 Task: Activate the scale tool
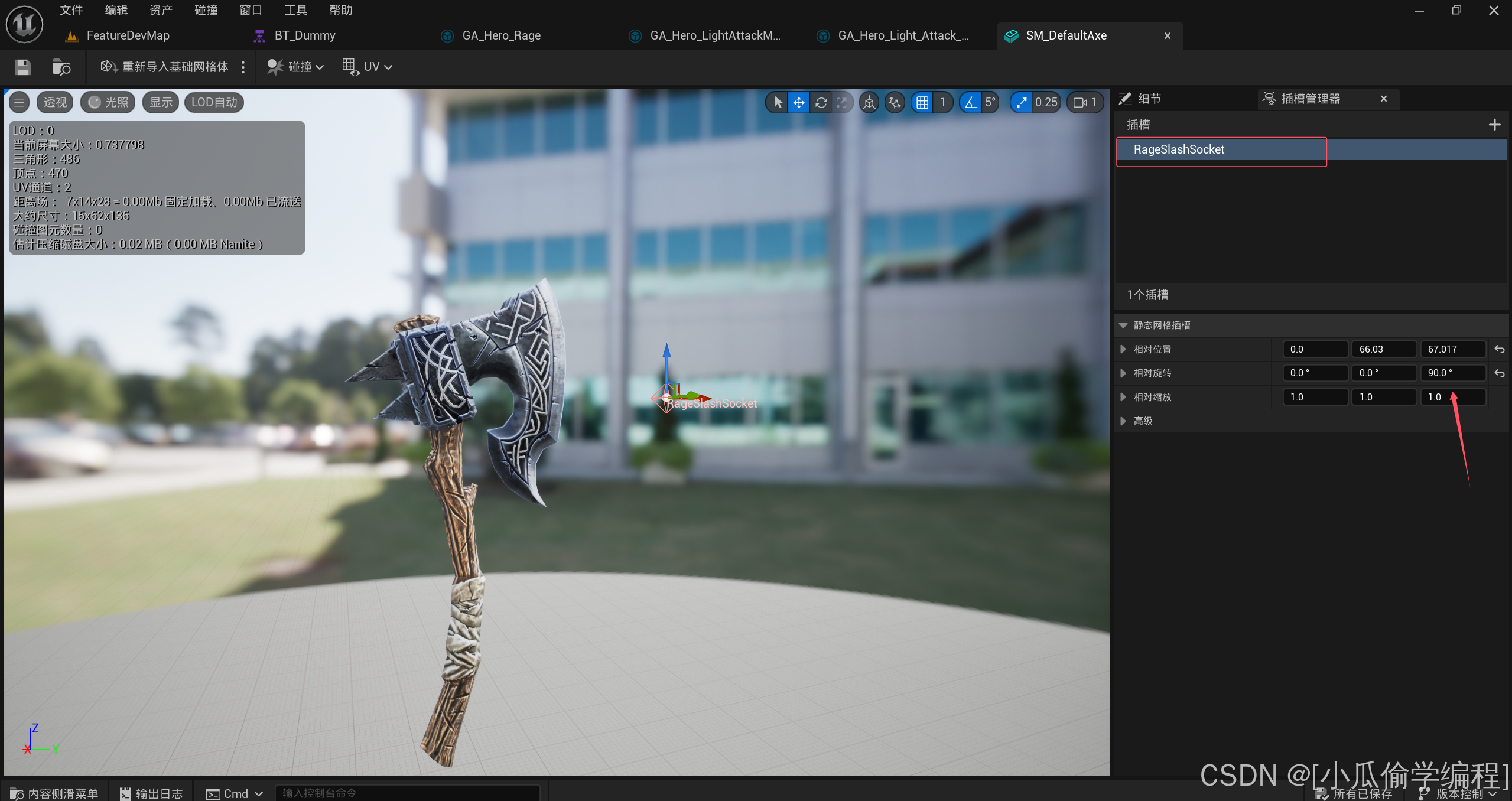coord(841,102)
